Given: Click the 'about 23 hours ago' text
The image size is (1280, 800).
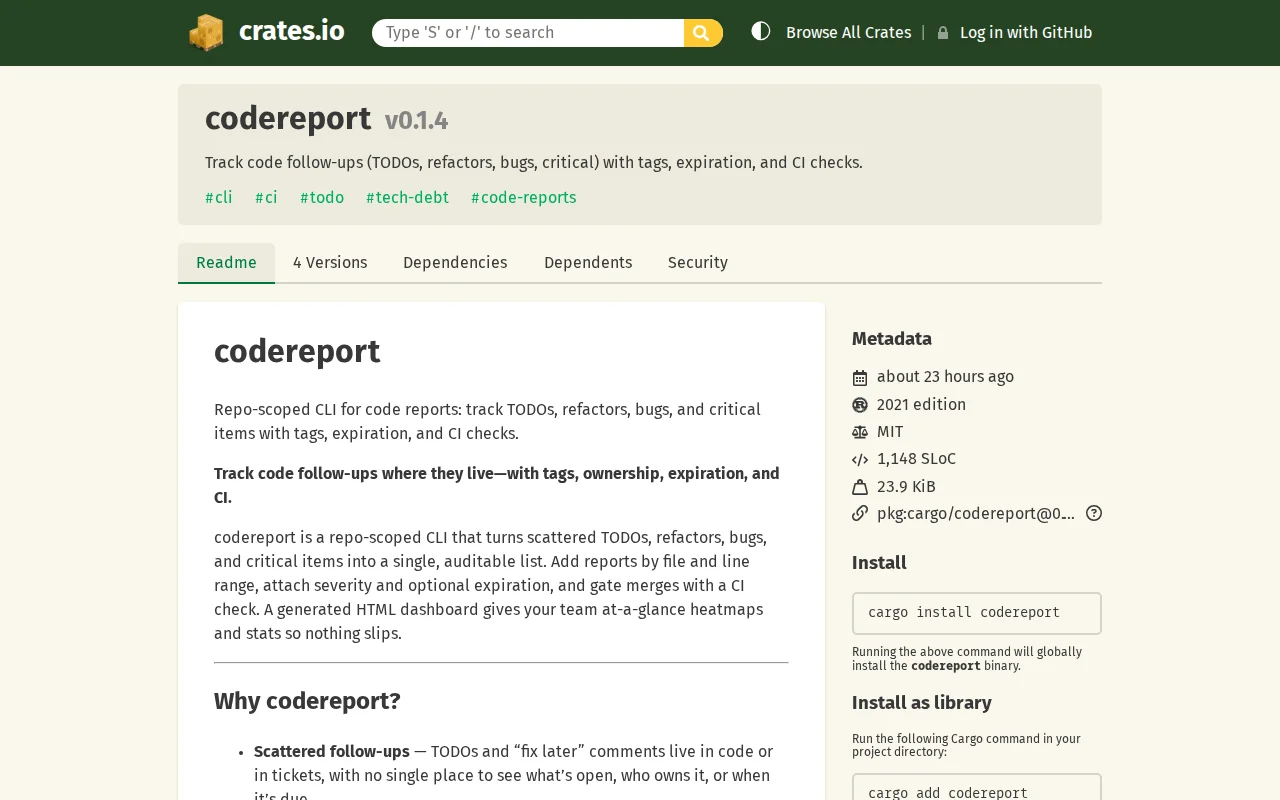Looking at the screenshot, I should click(x=945, y=377).
